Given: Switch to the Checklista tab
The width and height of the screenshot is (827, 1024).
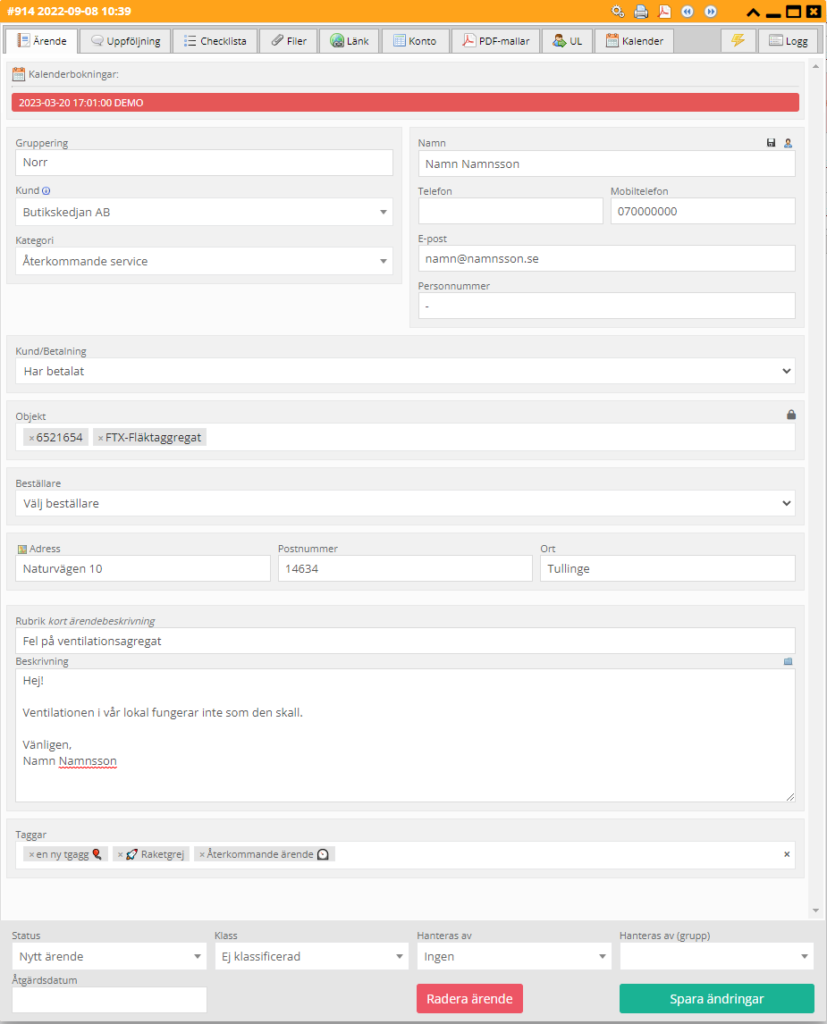Looking at the screenshot, I should pos(215,40).
